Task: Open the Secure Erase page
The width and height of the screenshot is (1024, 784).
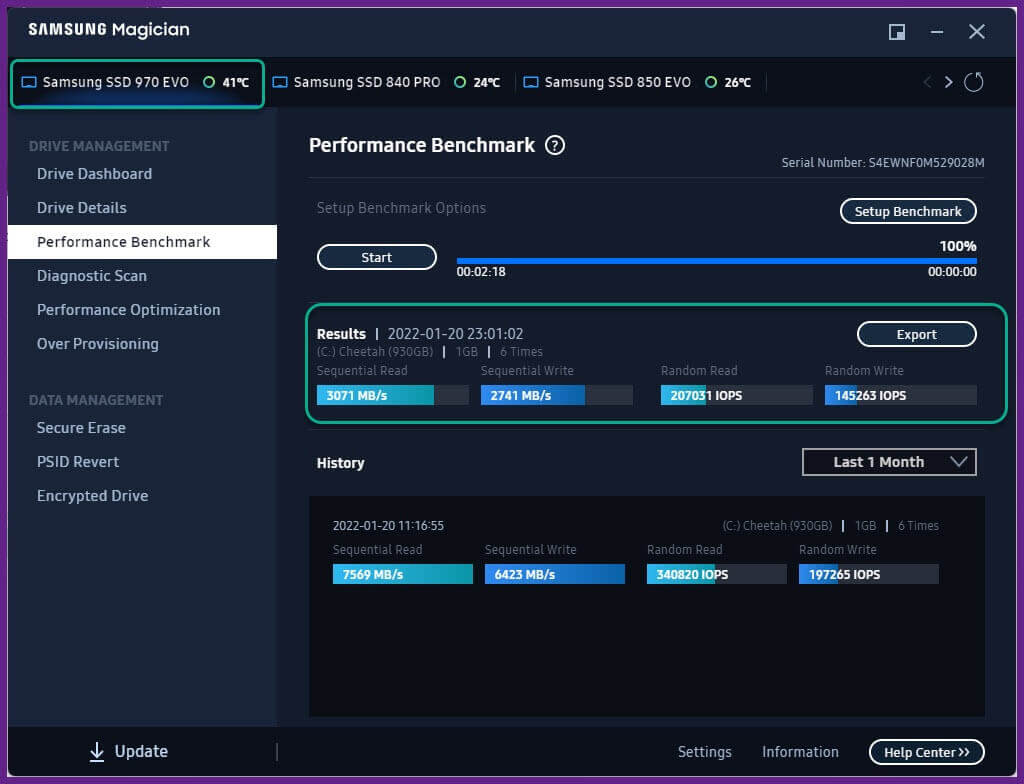Action: (x=82, y=428)
